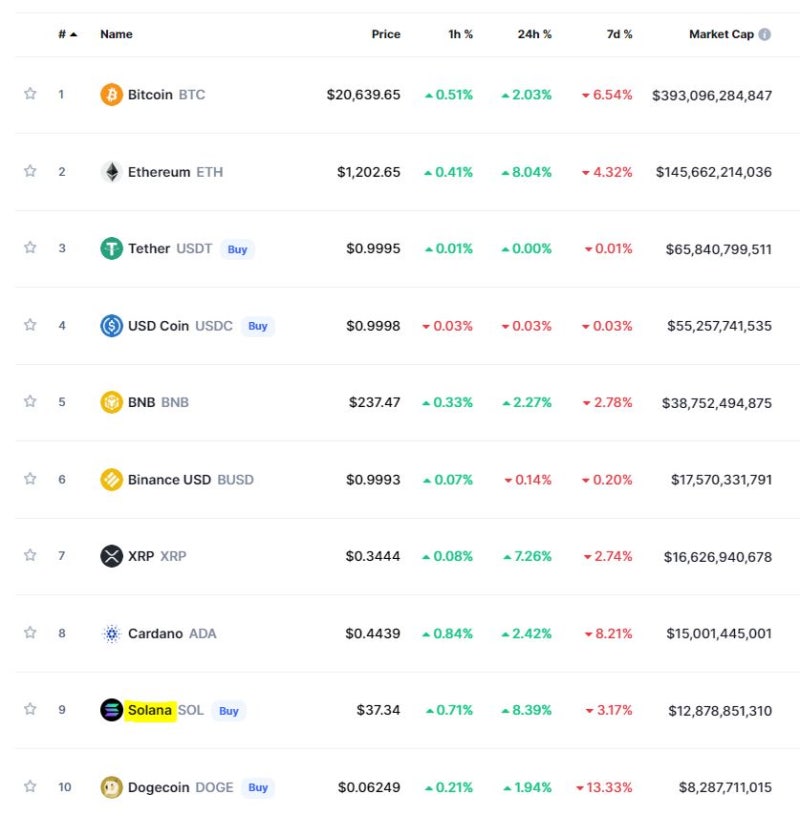The height and width of the screenshot is (816, 800).
Task: Toggle watchlist star for BNB
Action: (x=30, y=402)
